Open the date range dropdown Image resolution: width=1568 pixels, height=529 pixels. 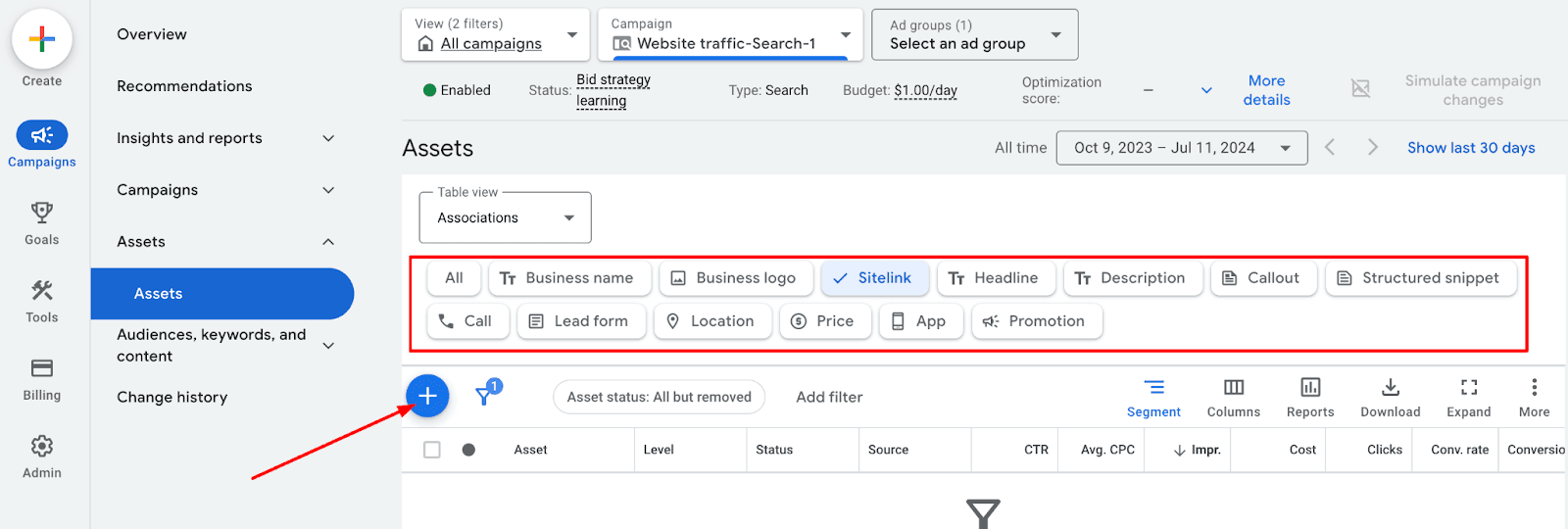click(x=1182, y=148)
